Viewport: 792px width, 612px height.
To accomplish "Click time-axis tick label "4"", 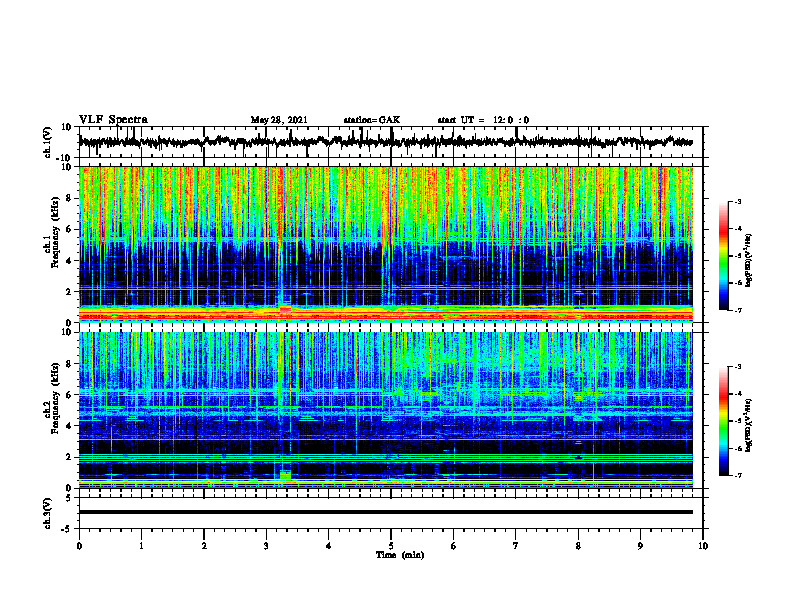I will point(329,546).
